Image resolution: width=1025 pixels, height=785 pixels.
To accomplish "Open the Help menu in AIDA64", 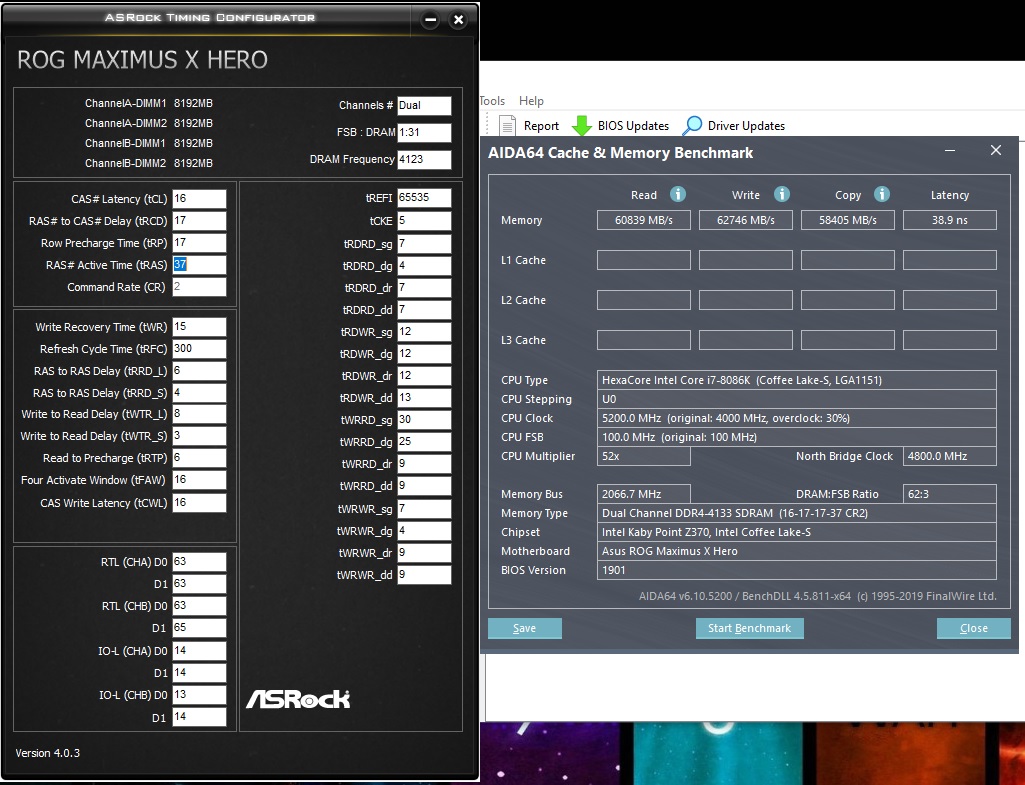I will (531, 101).
